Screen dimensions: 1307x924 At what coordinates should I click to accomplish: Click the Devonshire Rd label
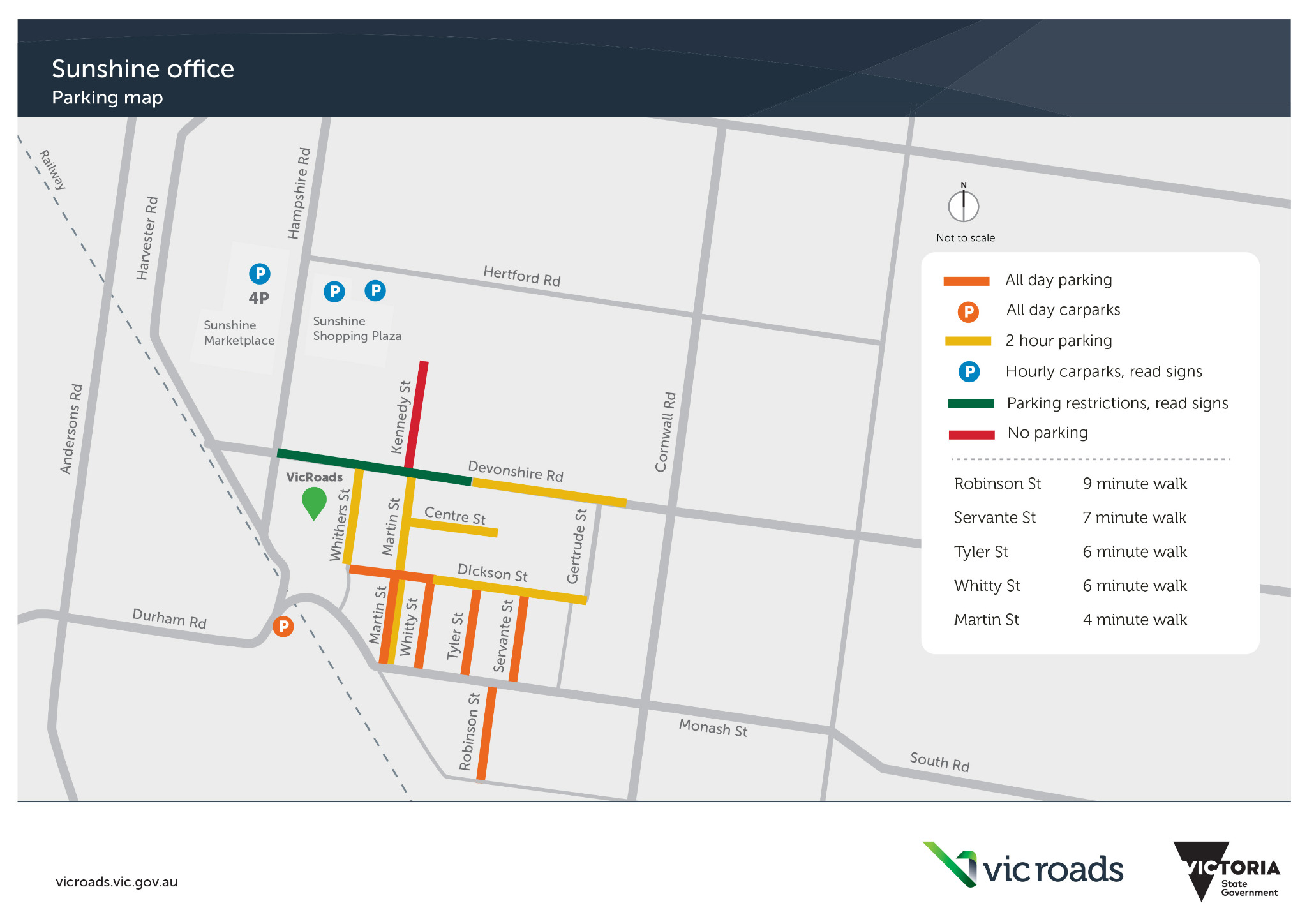516,472
